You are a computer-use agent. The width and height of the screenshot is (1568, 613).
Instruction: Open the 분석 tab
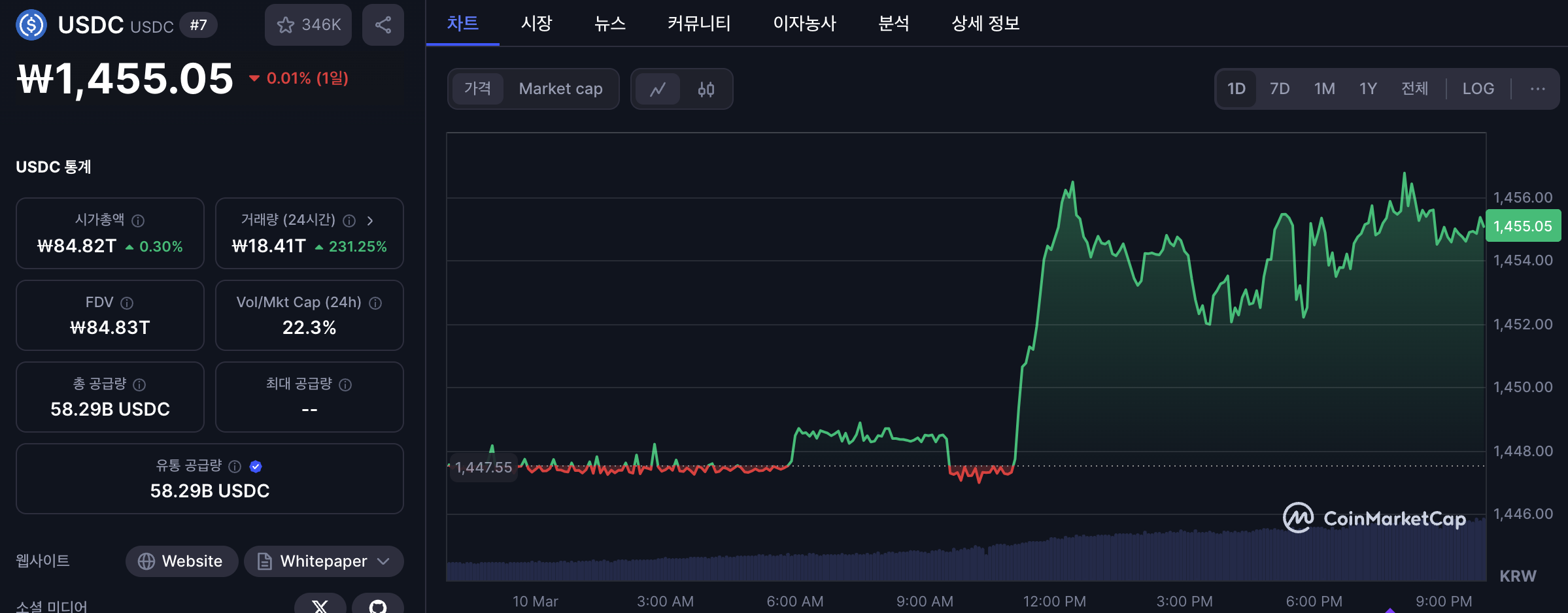coord(894,24)
